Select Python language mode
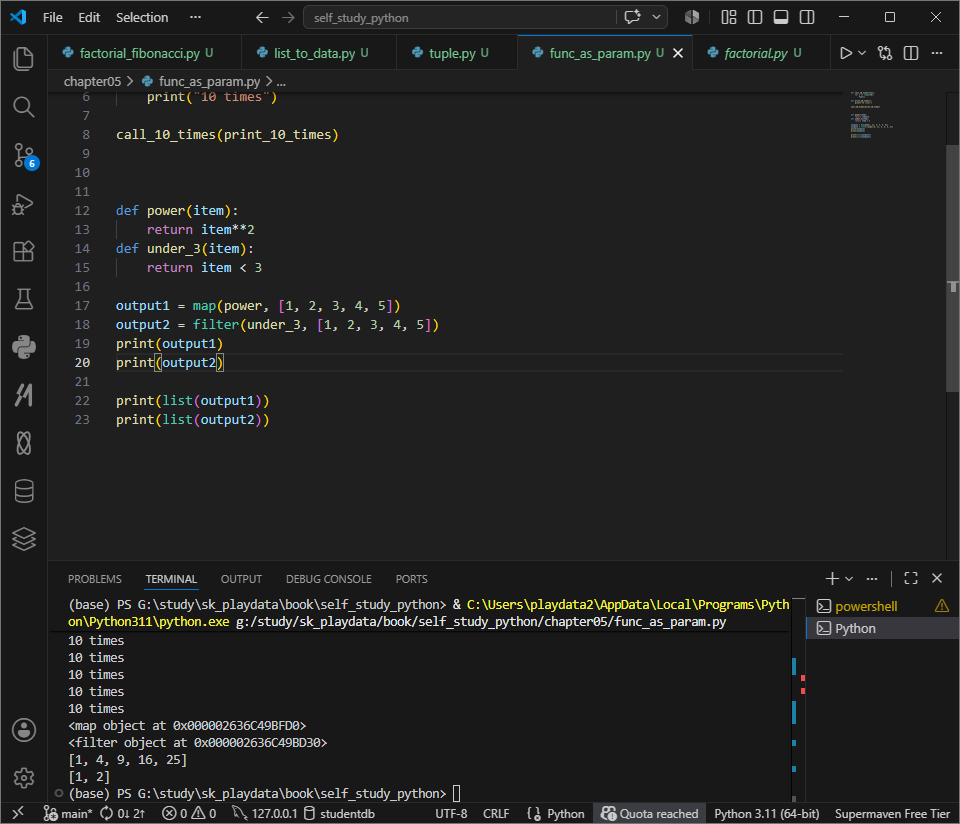This screenshot has height=824, width=960. click(x=565, y=813)
